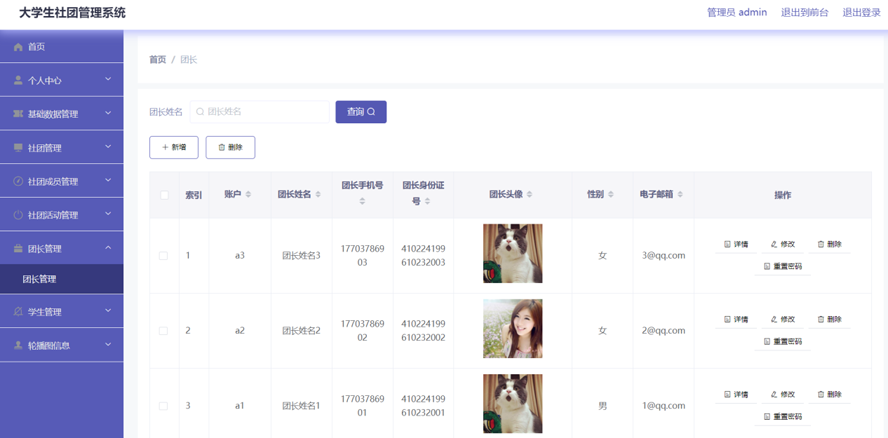Click the bell icon beside 学生管理

coord(18,312)
